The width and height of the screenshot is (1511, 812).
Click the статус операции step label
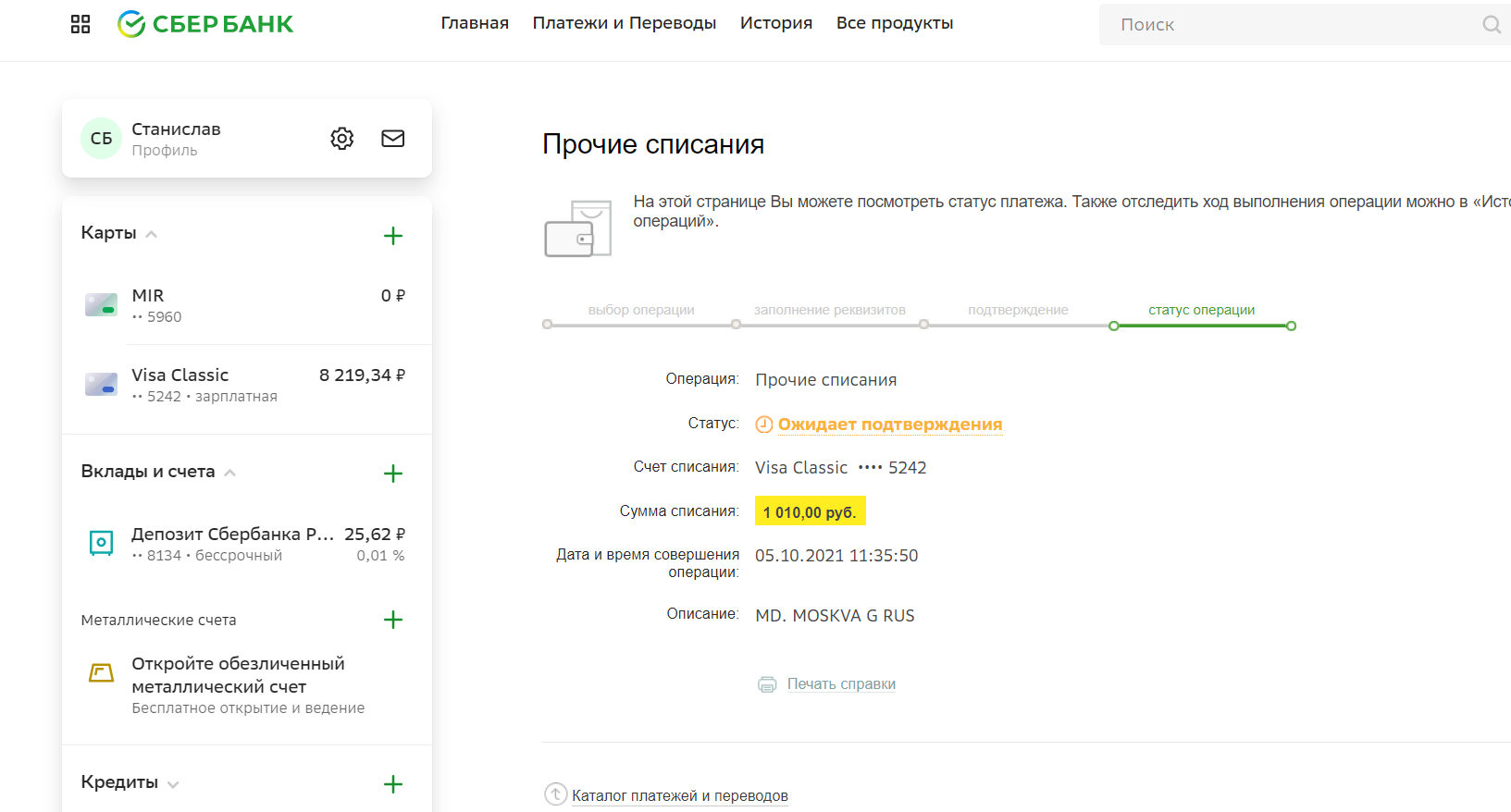coord(1202,310)
